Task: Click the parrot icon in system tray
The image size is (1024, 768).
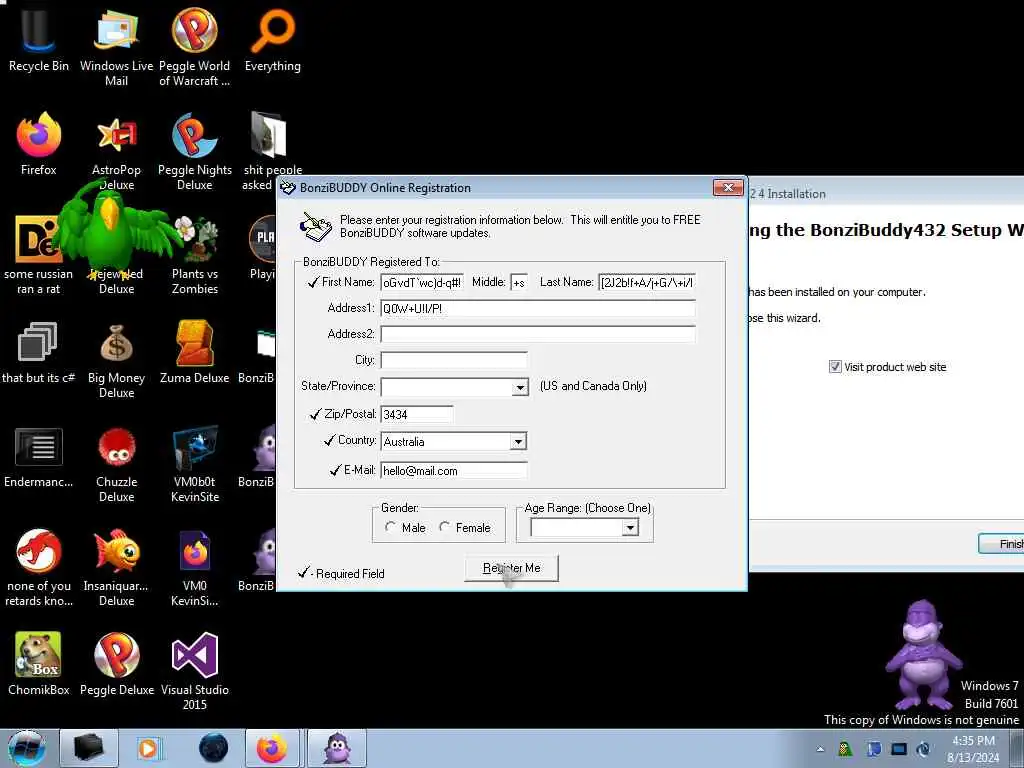Action: pyautogui.click(x=845, y=749)
